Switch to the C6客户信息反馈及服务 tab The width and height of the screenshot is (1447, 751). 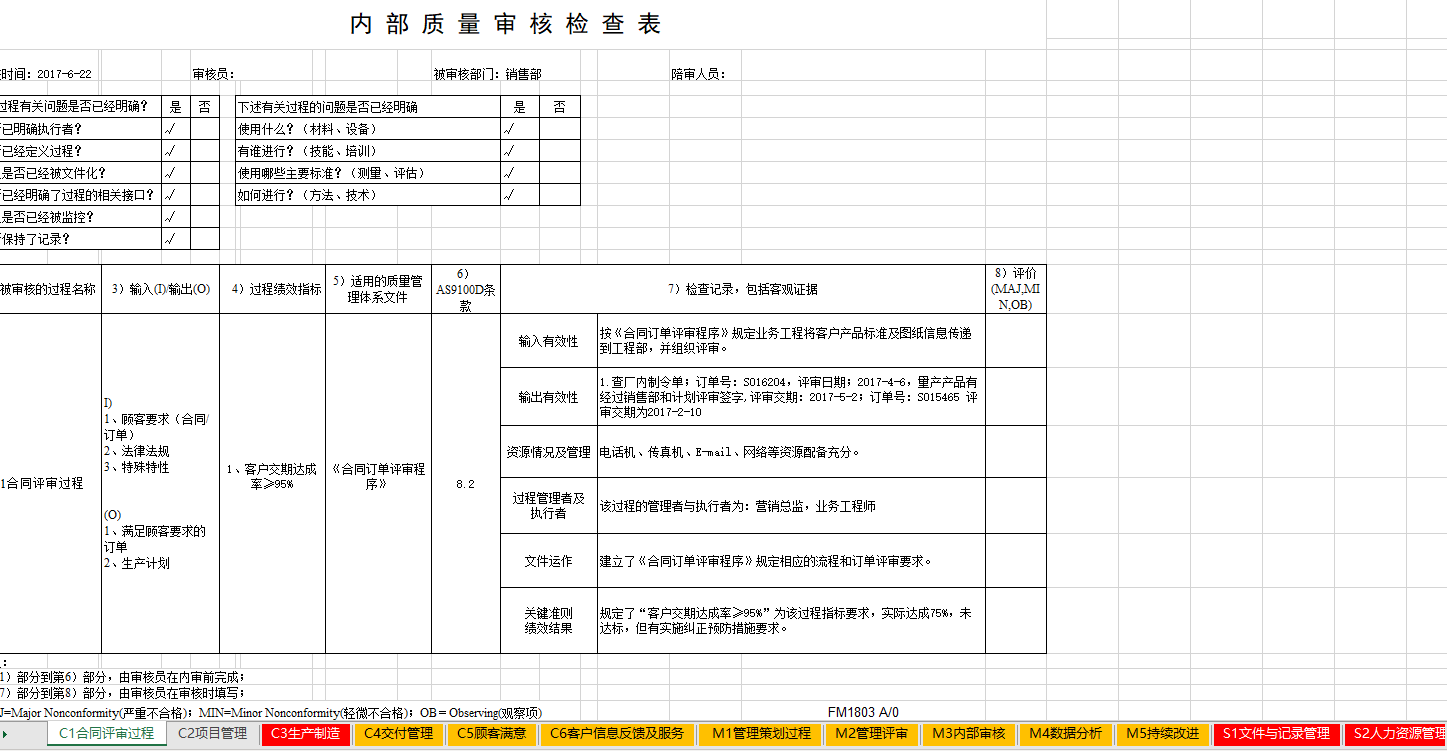pyautogui.click(x=617, y=734)
